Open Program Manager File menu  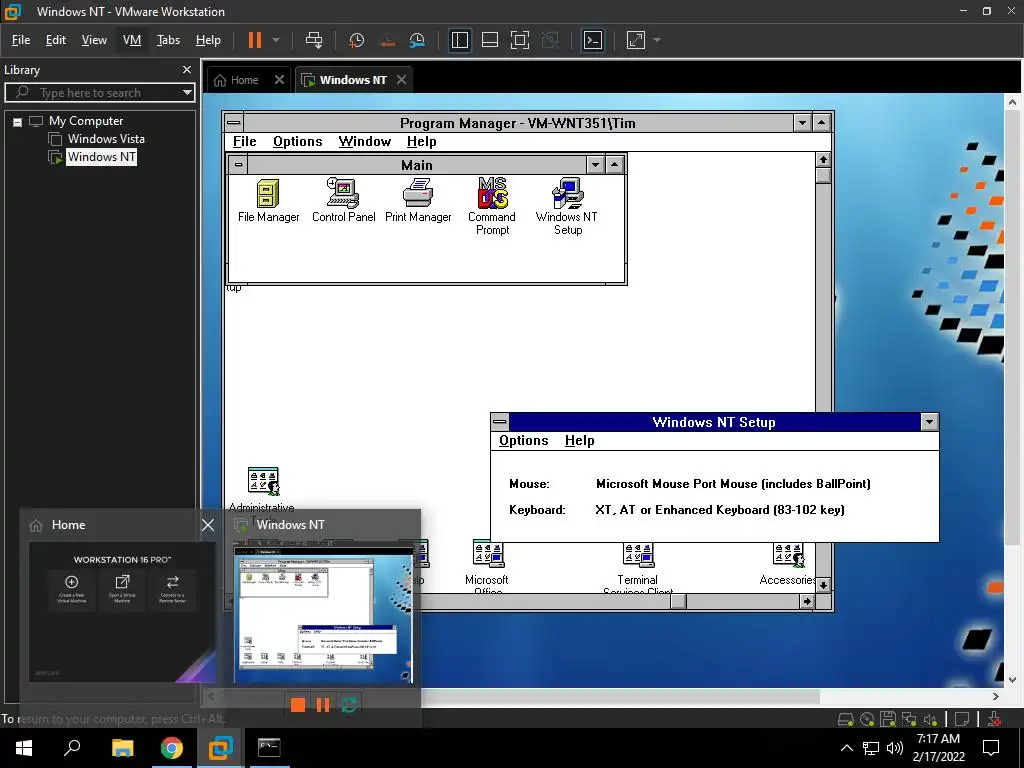[x=244, y=142]
